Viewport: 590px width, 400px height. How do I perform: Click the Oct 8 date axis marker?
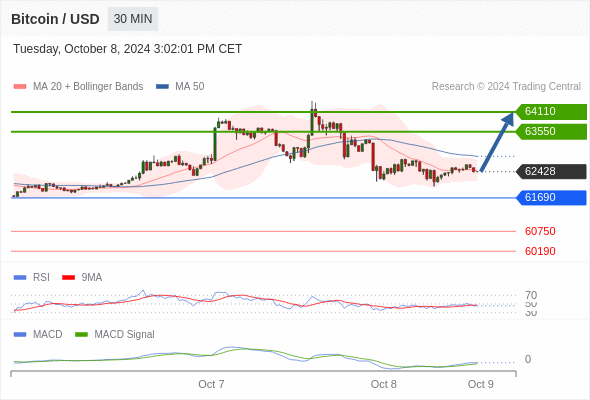pyautogui.click(x=383, y=384)
